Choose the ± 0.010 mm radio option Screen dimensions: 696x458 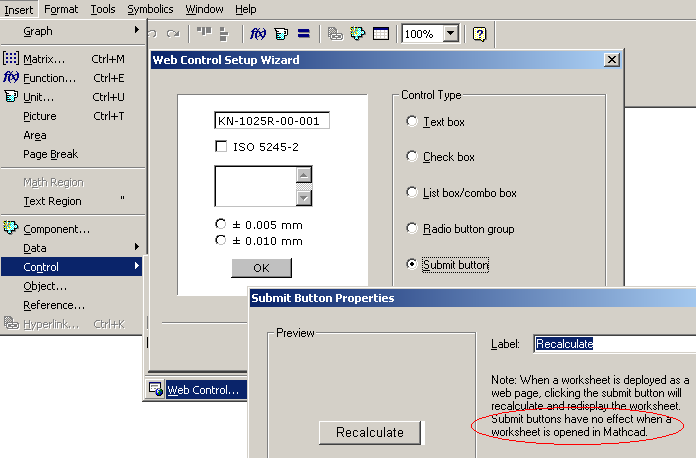[x=220, y=240]
